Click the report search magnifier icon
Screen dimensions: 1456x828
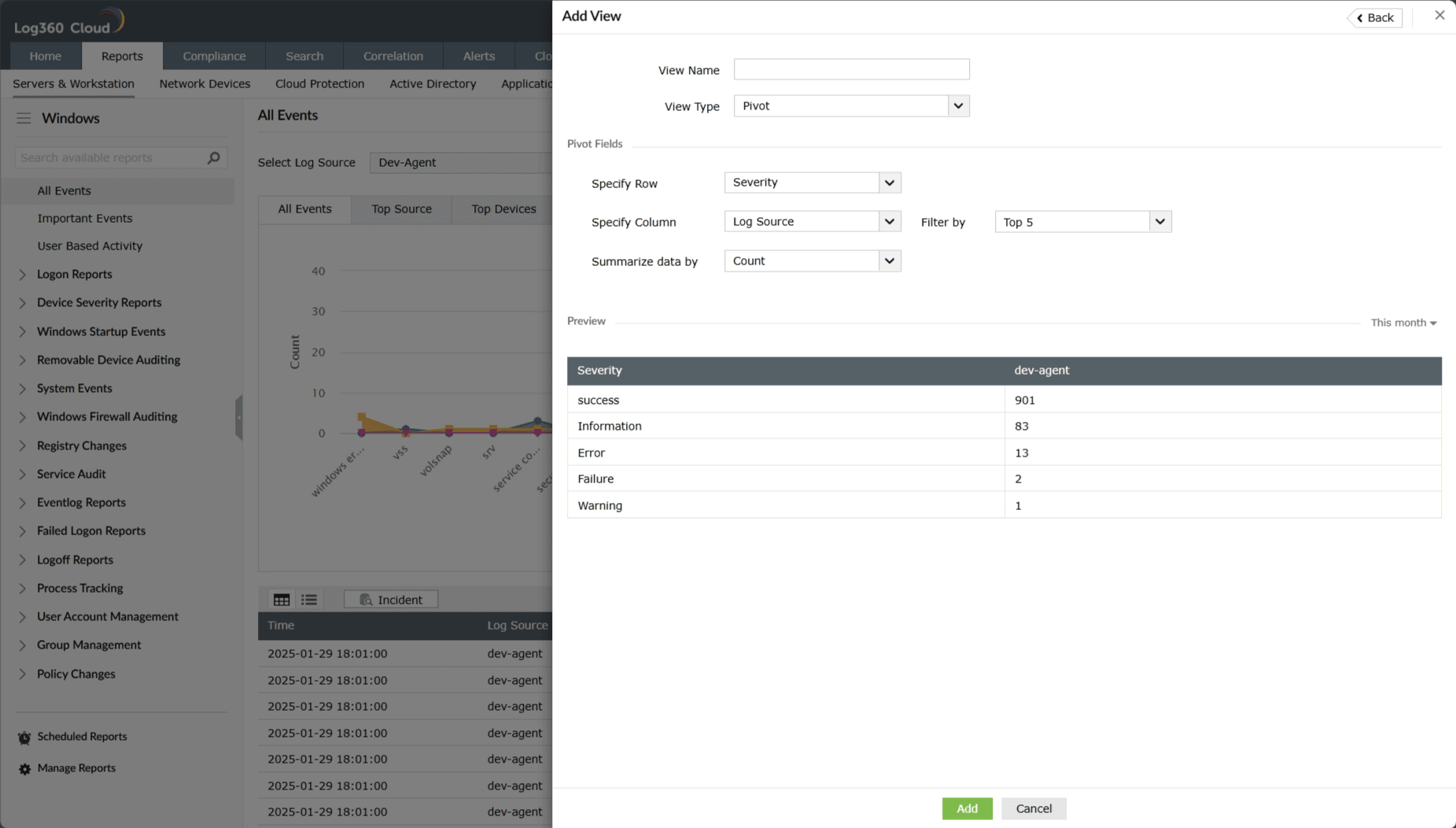tap(212, 157)
